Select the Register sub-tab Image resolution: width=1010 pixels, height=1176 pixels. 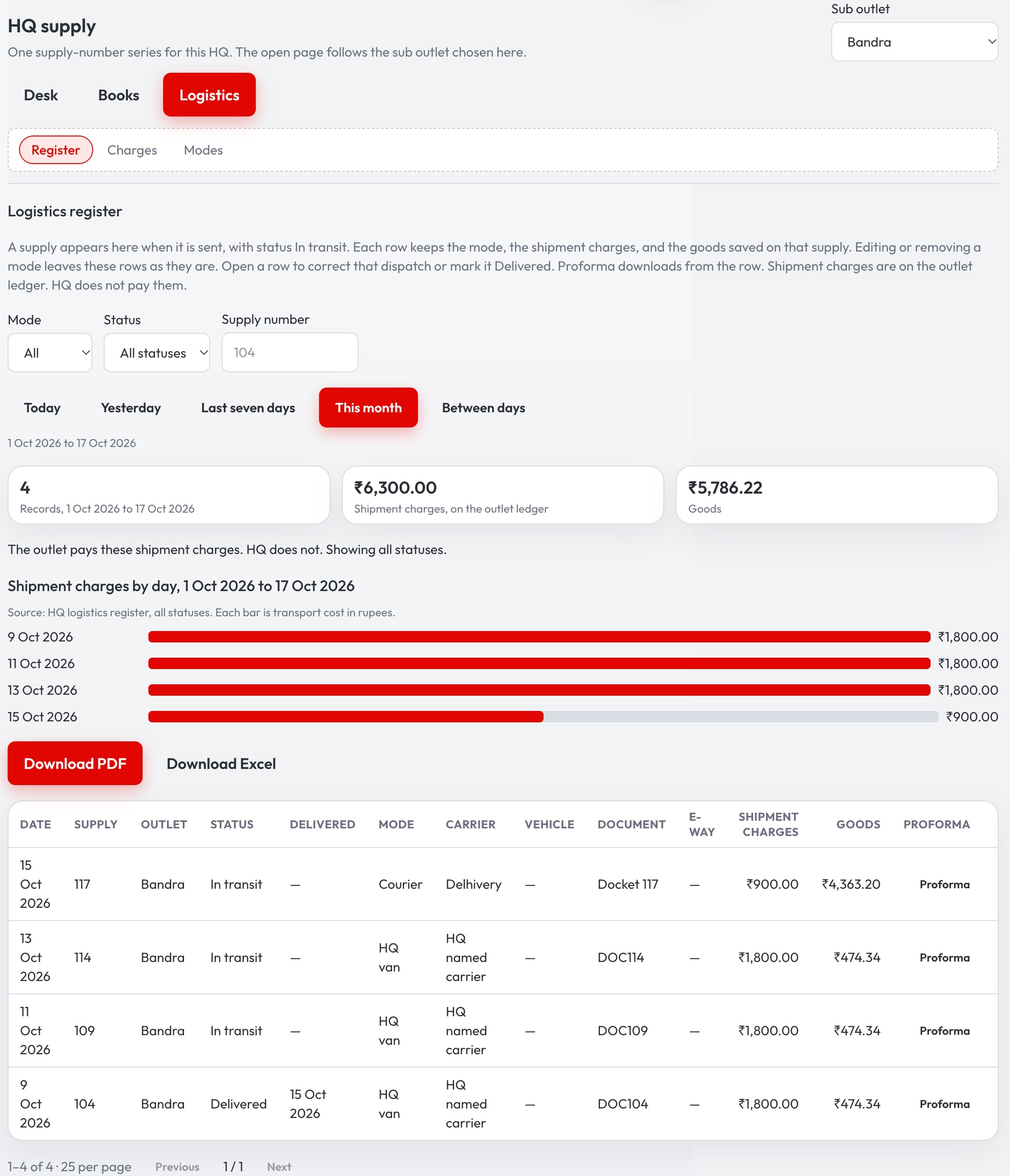click(56, 150)
